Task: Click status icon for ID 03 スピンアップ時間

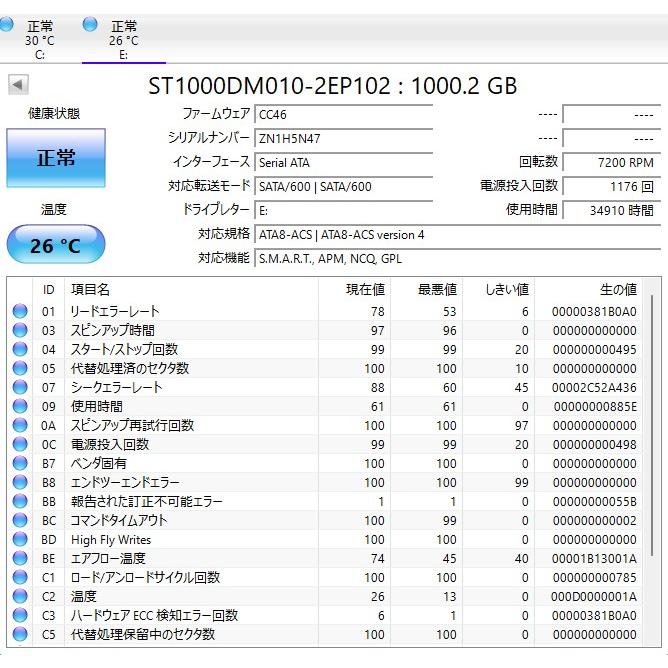Action: coord(20,330)
